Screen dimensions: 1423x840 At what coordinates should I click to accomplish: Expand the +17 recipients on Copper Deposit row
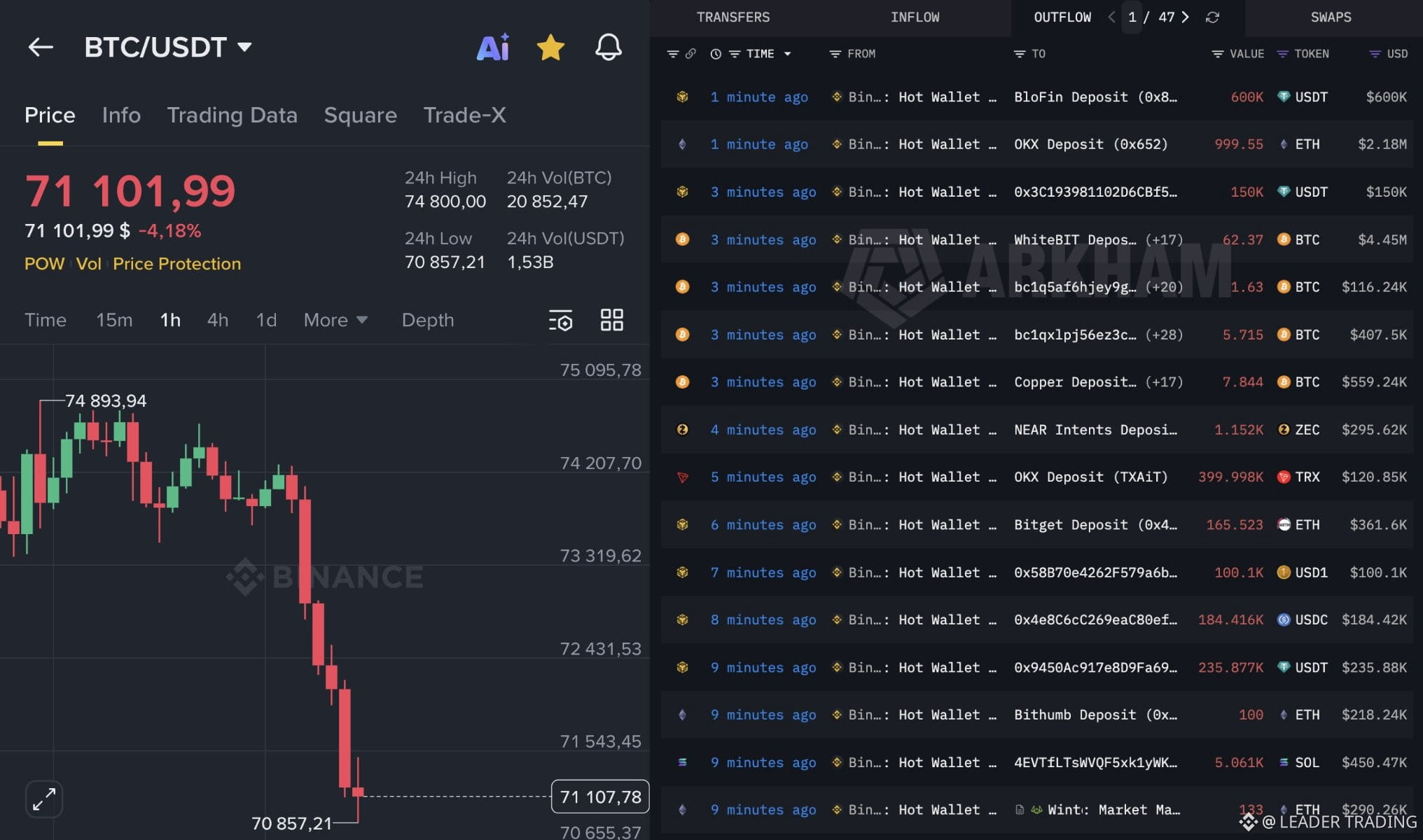[x=1164, y=382]
